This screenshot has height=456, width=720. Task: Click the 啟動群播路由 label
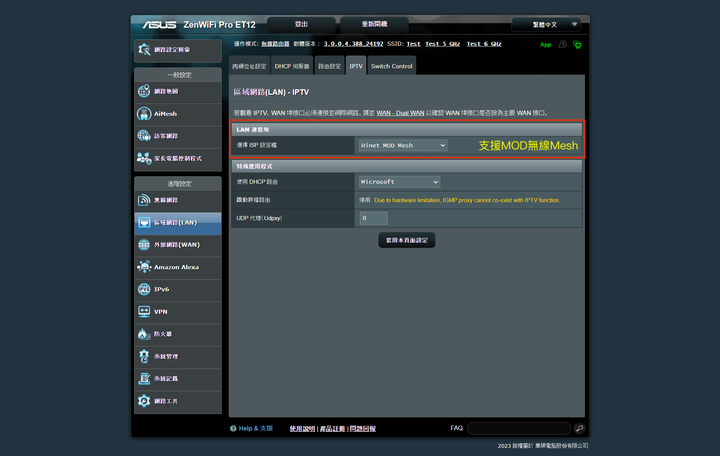pyautogui.click(x=253, y=200)
